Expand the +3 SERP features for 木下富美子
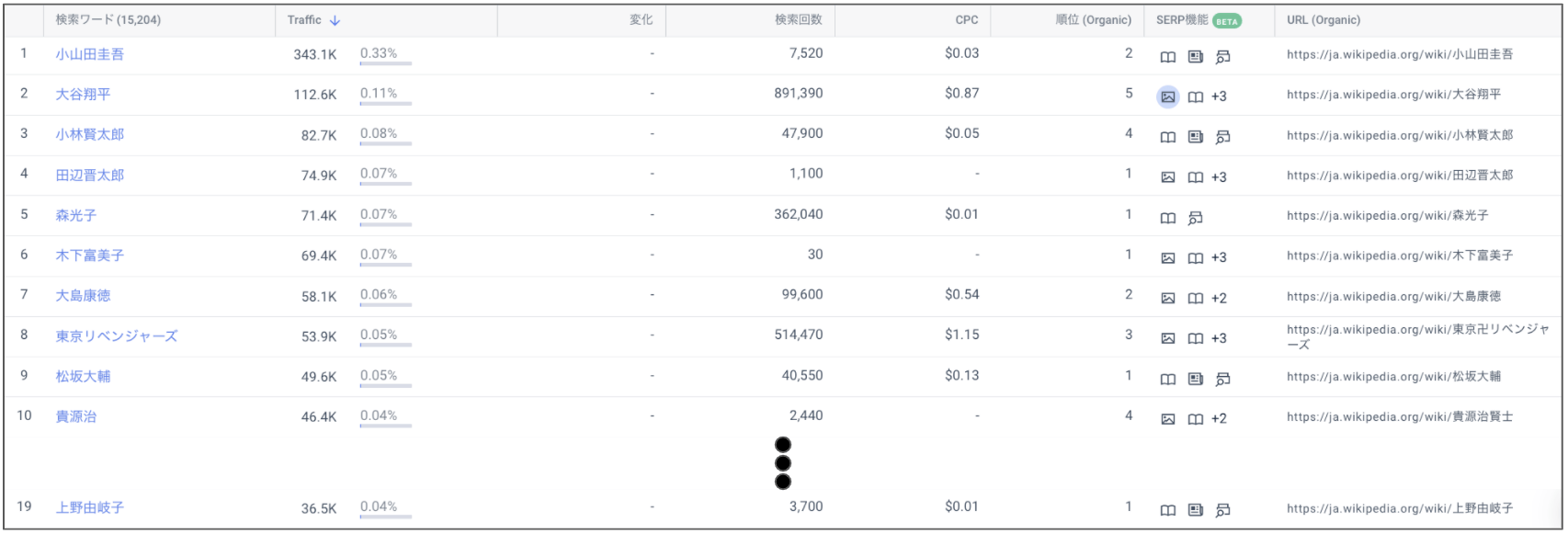 click(1219, 258)
